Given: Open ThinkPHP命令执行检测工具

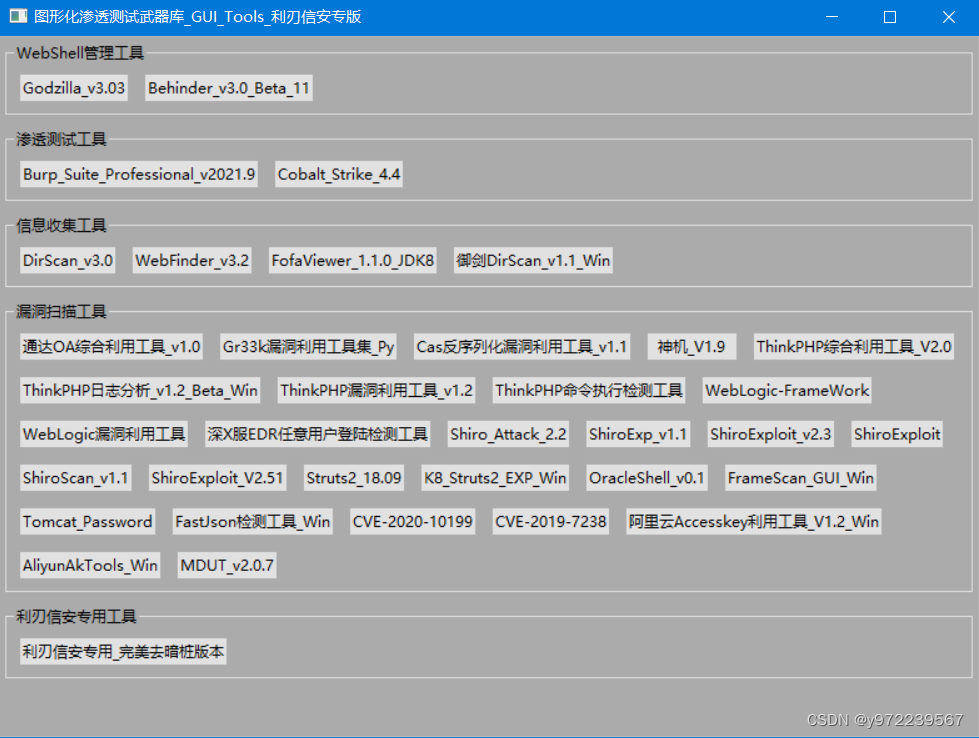Looking at the screenshot, I should (589, 390).
